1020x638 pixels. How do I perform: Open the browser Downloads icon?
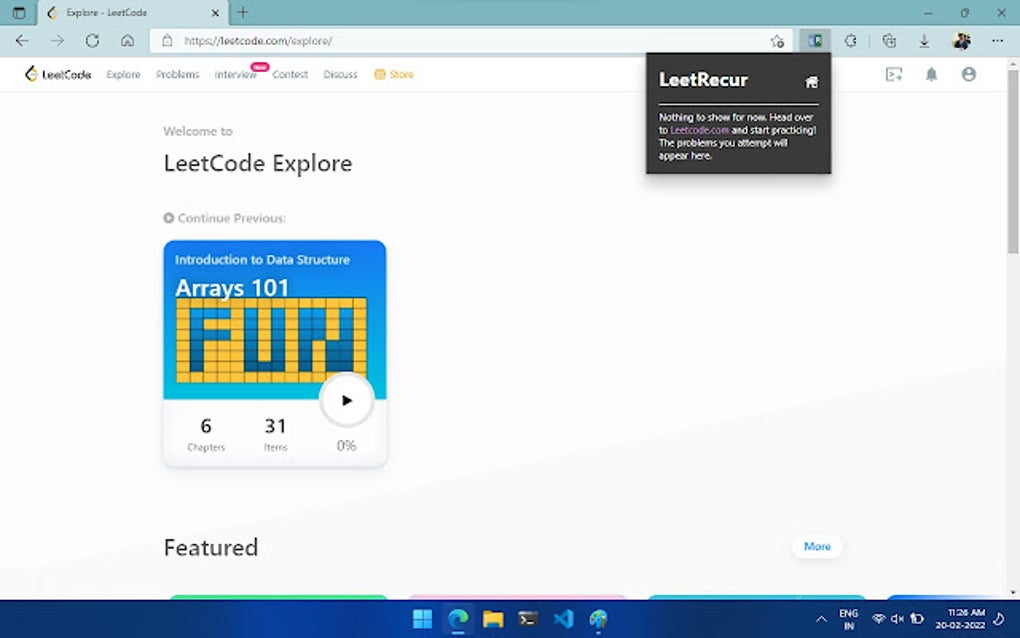[924, 40]
